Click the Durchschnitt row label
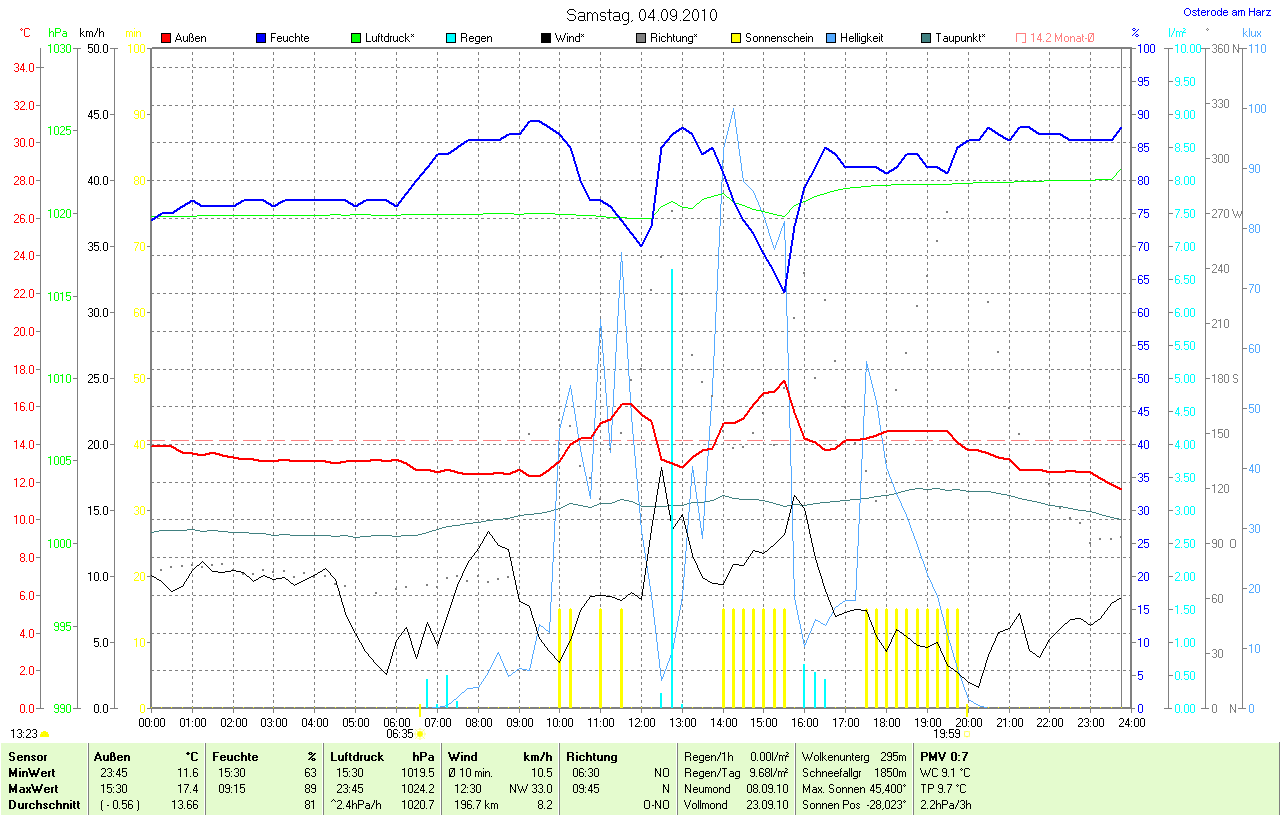Screen dimensions: 1280x815 pos(43,804)
